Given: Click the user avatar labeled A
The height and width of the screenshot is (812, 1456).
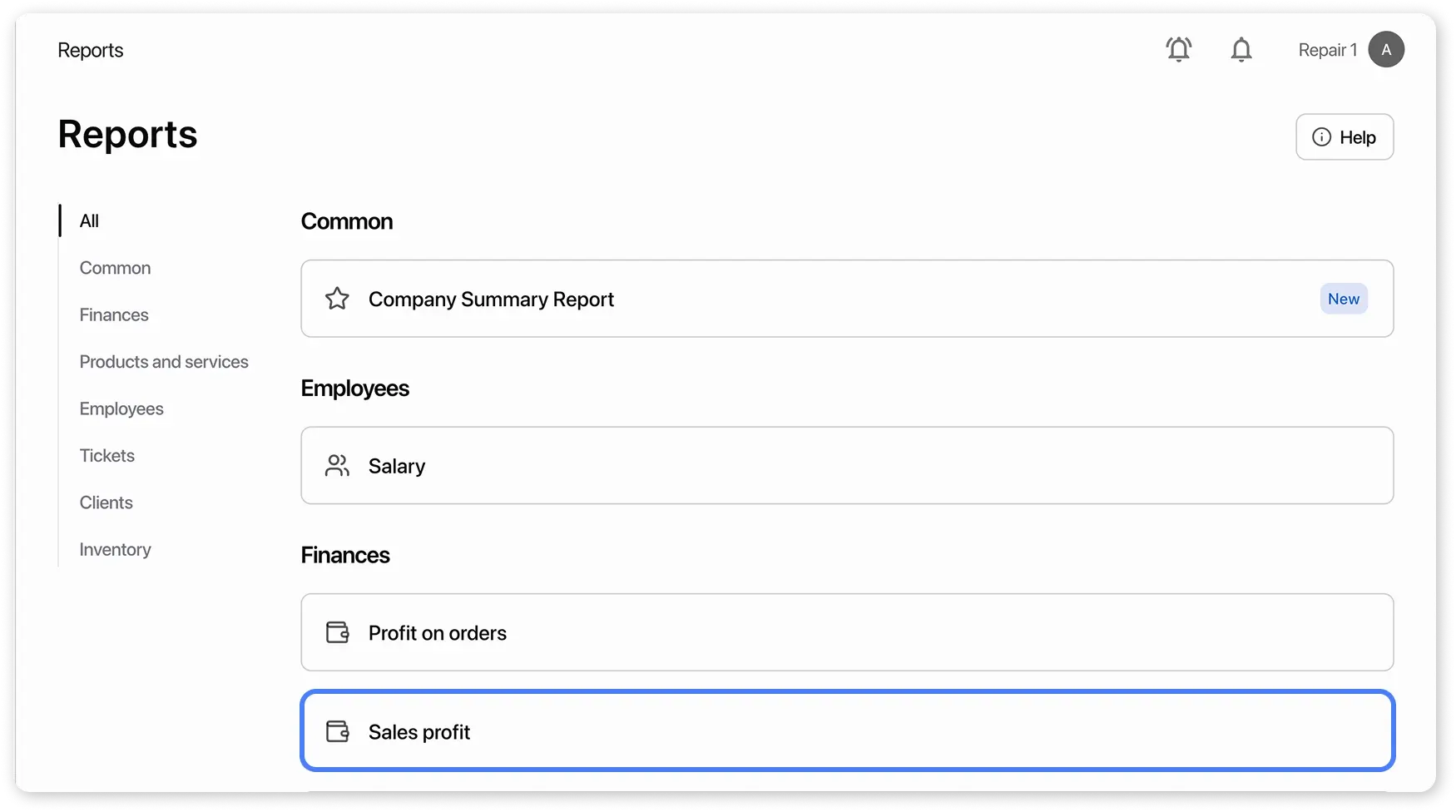Looking at the screenshot, I should point(1385,50).
